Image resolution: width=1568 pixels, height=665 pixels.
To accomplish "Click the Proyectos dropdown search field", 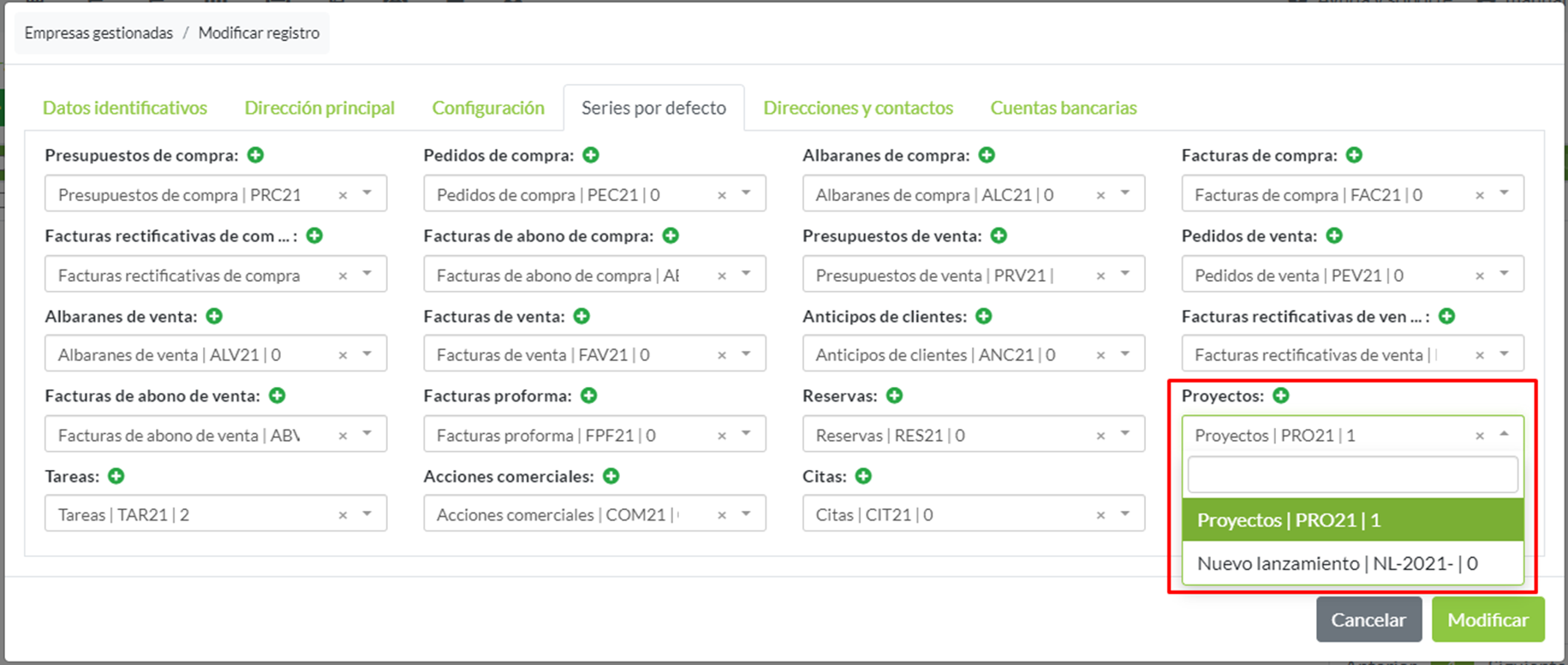I will (1351, 474).
